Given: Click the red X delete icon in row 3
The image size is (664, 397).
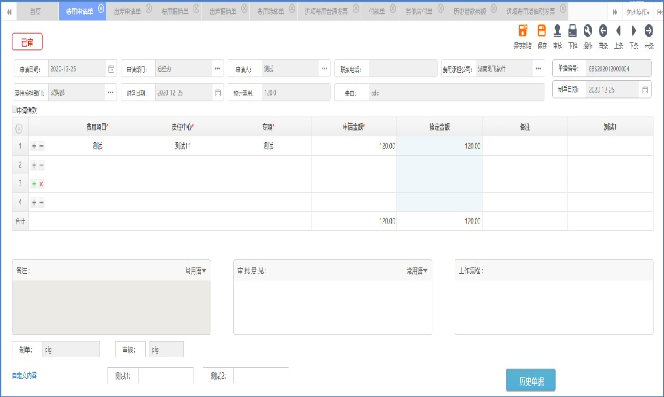Looking at the screenshot, I should 42,184.
